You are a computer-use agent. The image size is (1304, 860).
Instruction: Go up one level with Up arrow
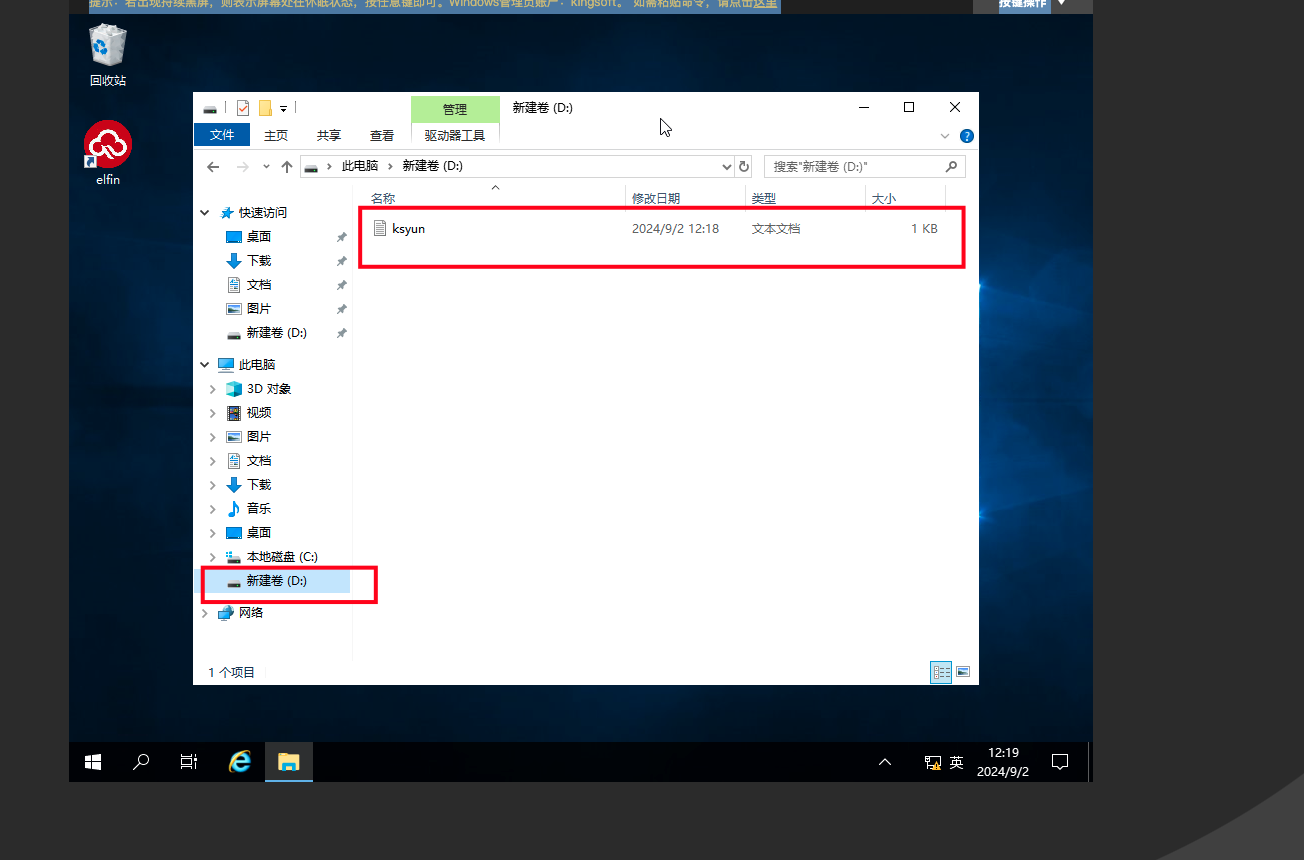pos(287,166)
